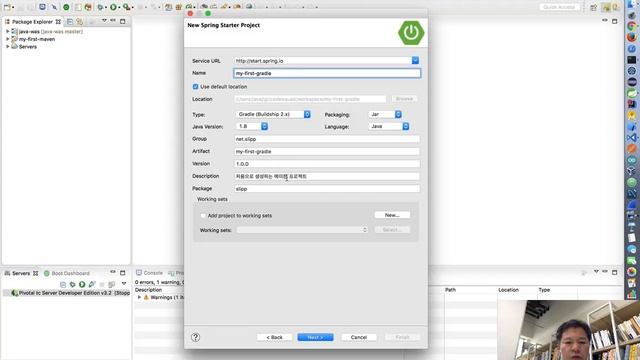Click the Version field 1.0.0
This screenshot has width=640, height=360.
327,164
